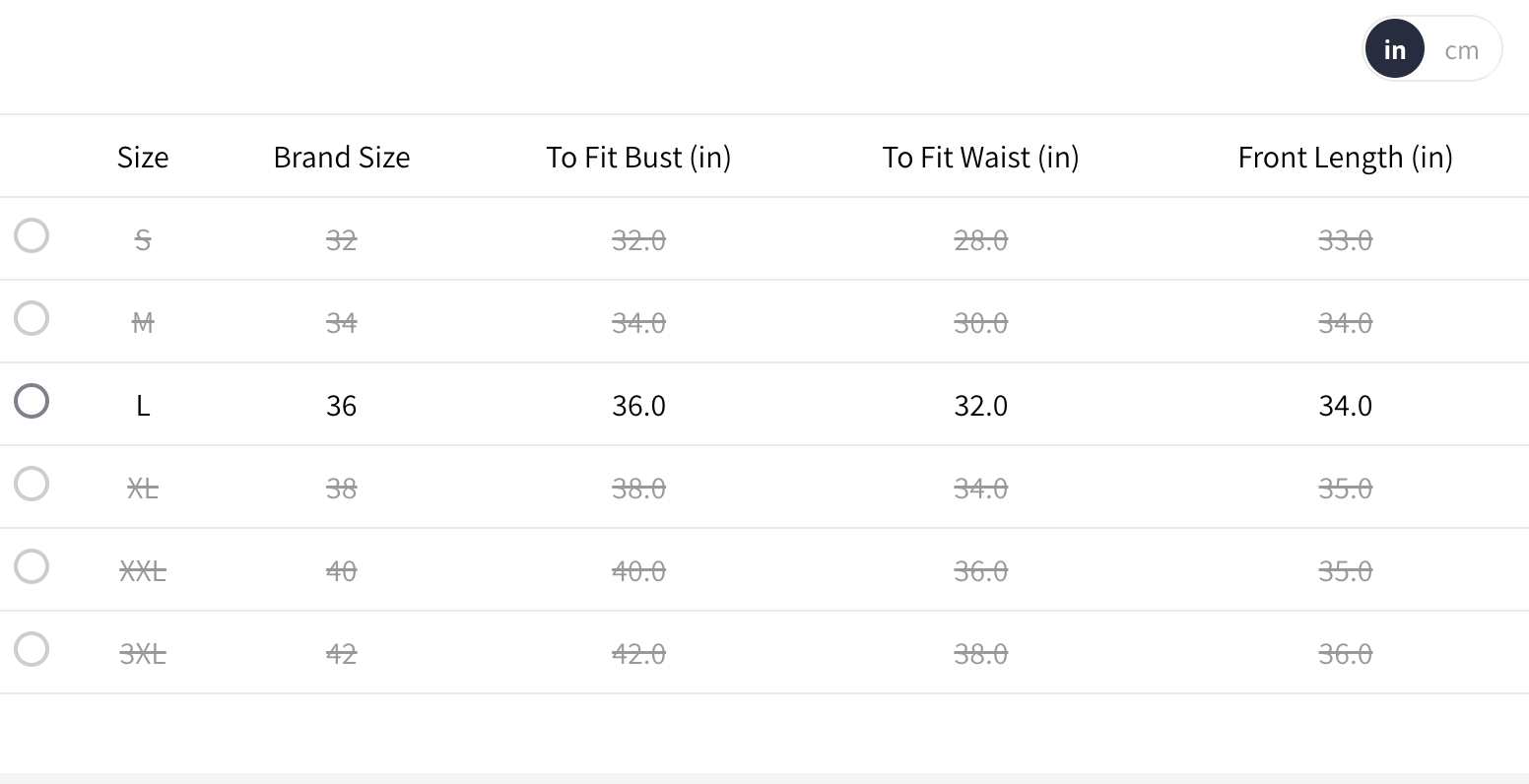Click the Front Length column header
The width and height of the screenshot is (1529, 784).
1345,158
